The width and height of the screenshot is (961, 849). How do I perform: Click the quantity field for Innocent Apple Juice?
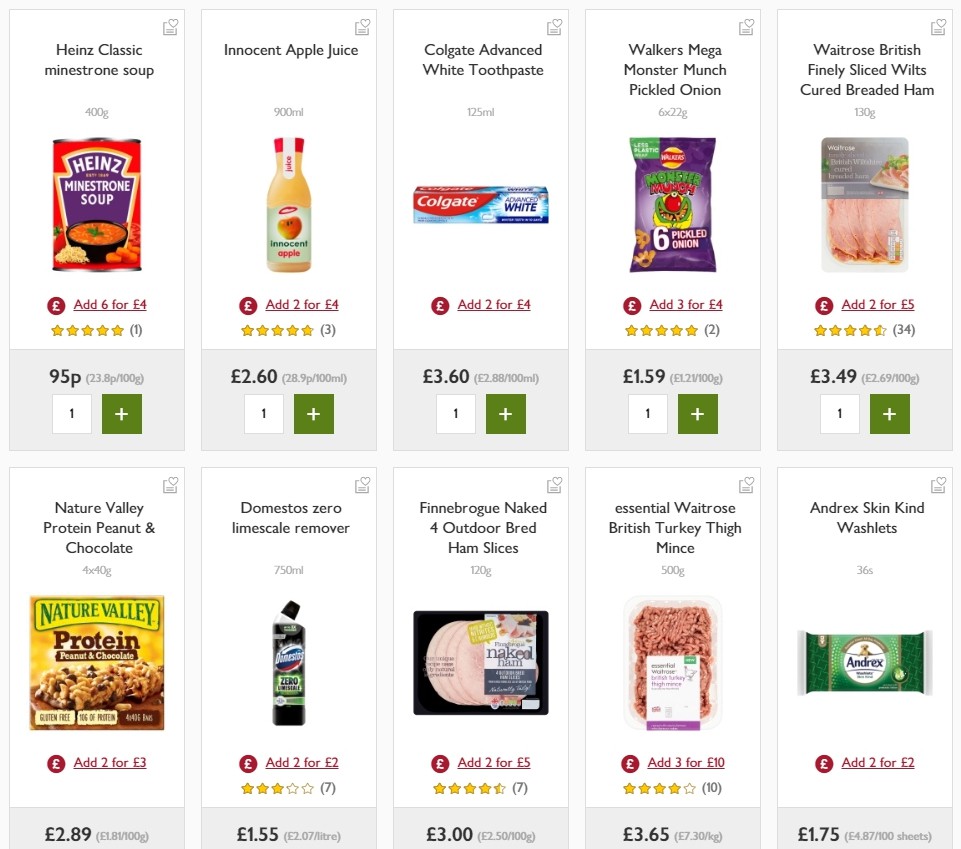pos(264,413)
